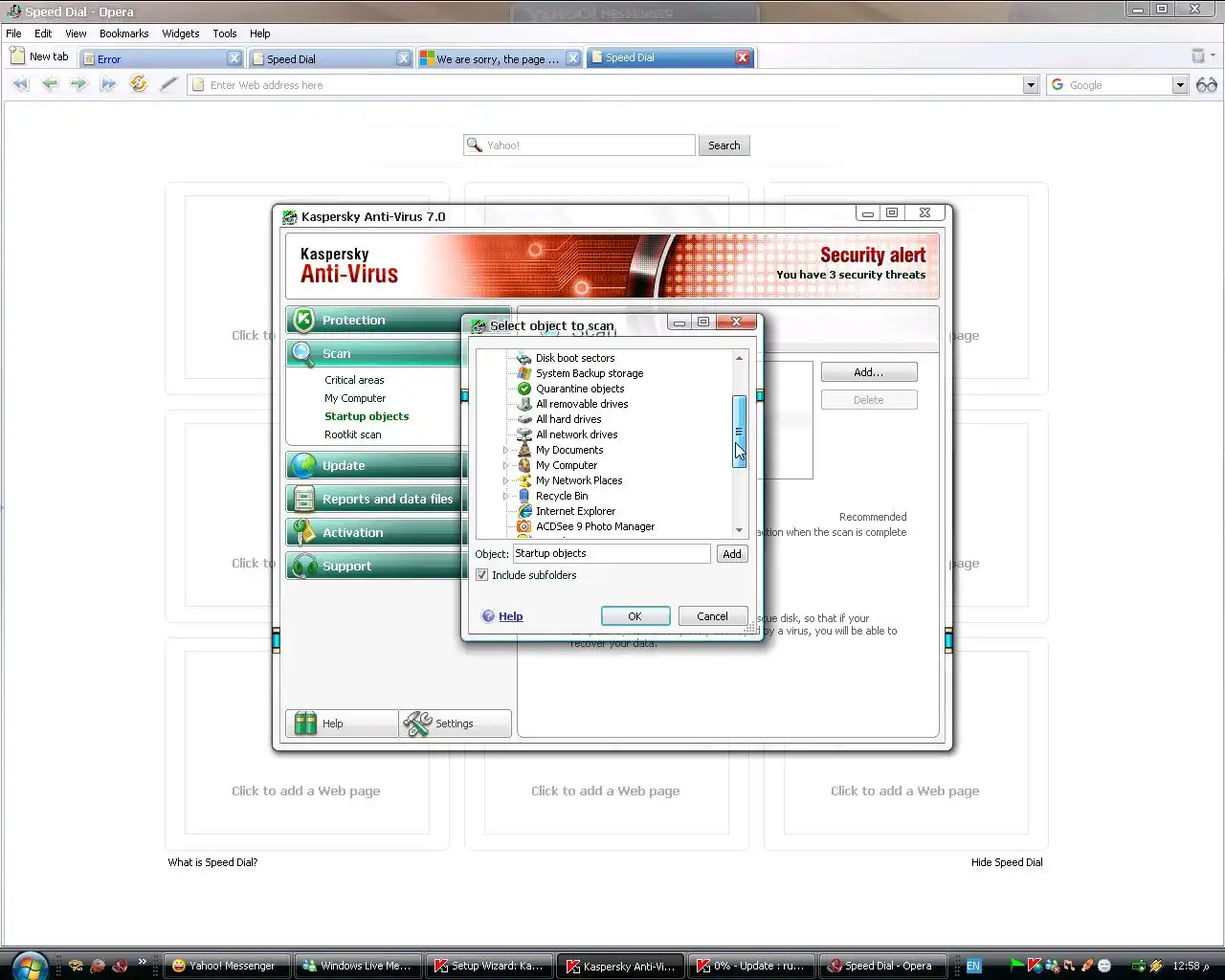
Task: Open the File menu in Opera
Action: tap(13, 33)
